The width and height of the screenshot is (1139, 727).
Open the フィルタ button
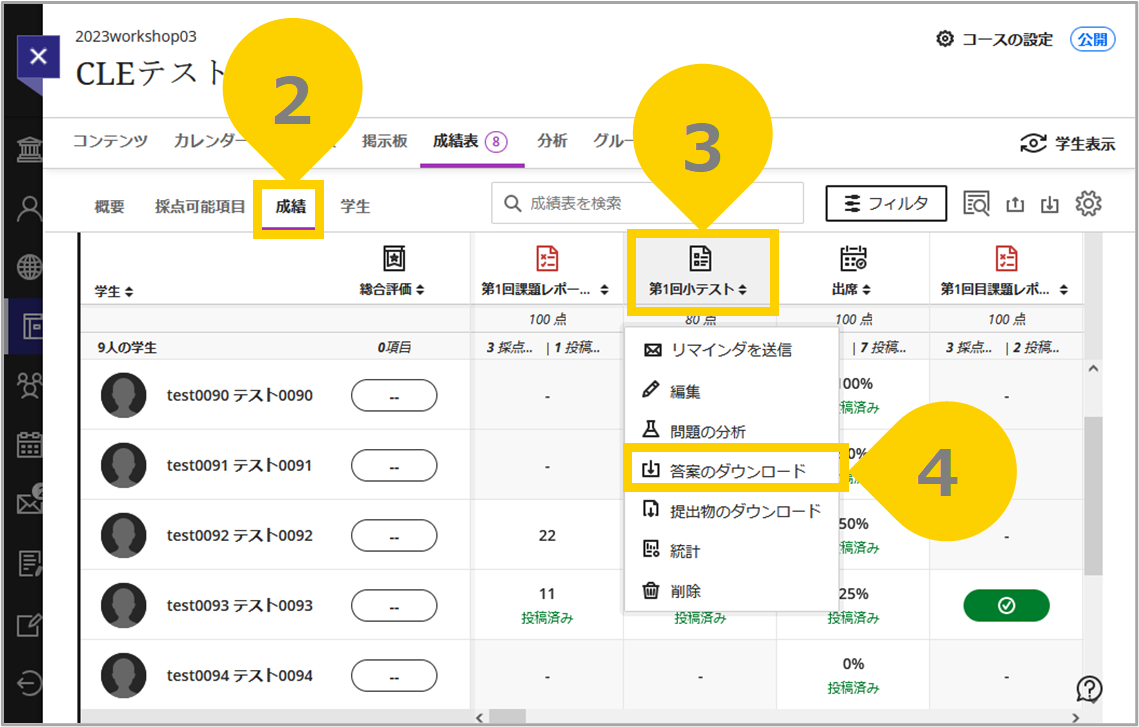click(885, 203)
